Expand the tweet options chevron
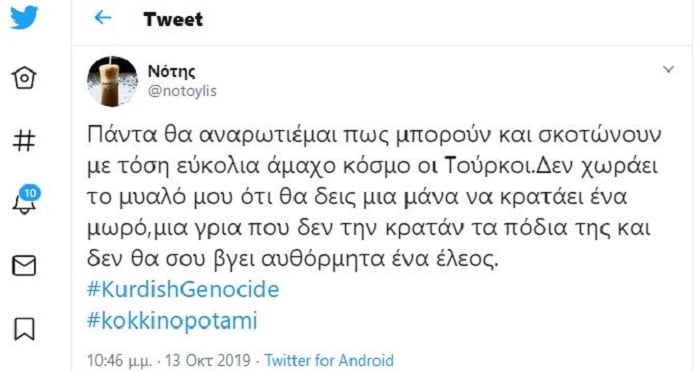The height and width of the screenshot is (371, 700). (668, 69)
